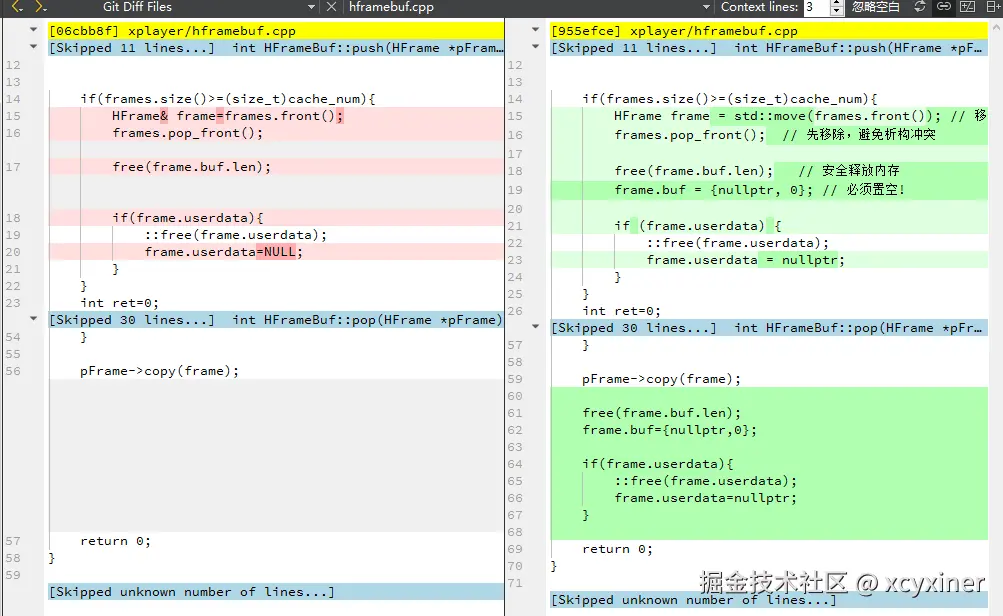Edit the Context lines number field

pos(816,7)
